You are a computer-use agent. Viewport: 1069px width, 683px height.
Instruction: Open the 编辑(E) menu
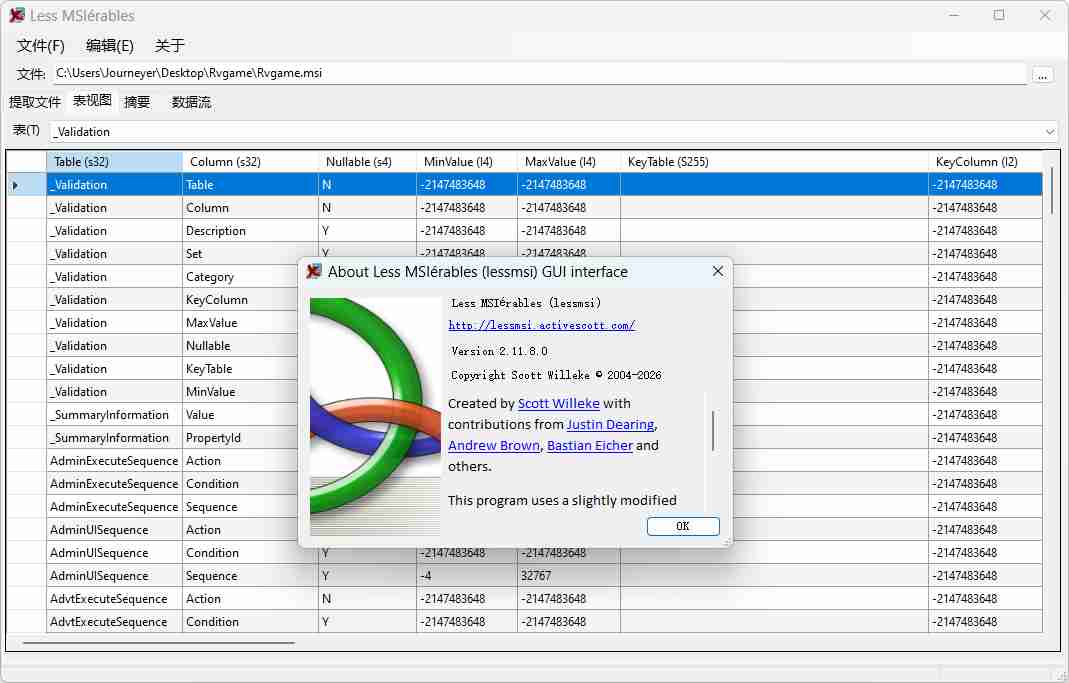[108, 45]
